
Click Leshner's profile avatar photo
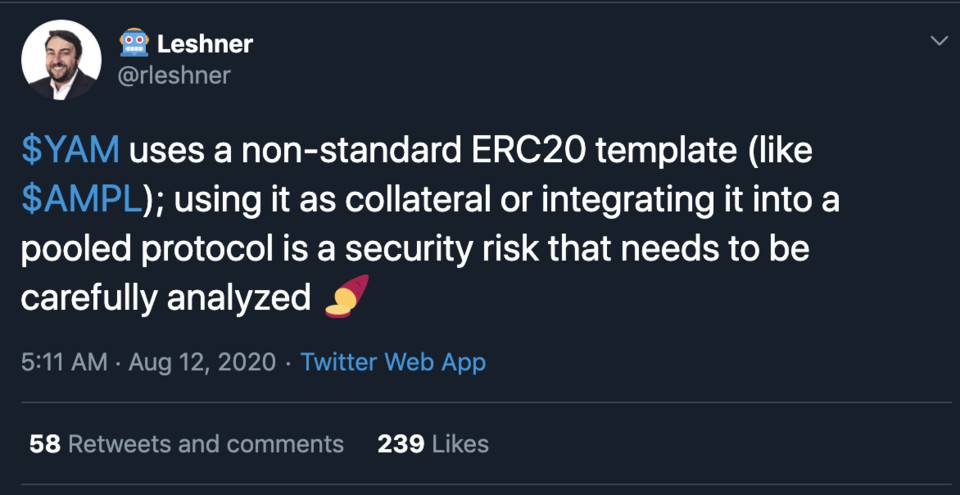point(61,60)
